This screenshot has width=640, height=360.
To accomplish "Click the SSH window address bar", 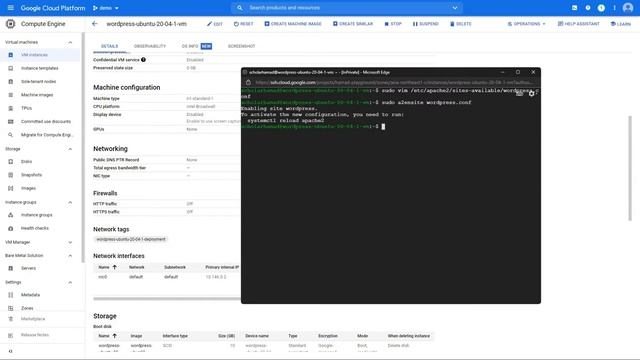I will click(393, 82).
